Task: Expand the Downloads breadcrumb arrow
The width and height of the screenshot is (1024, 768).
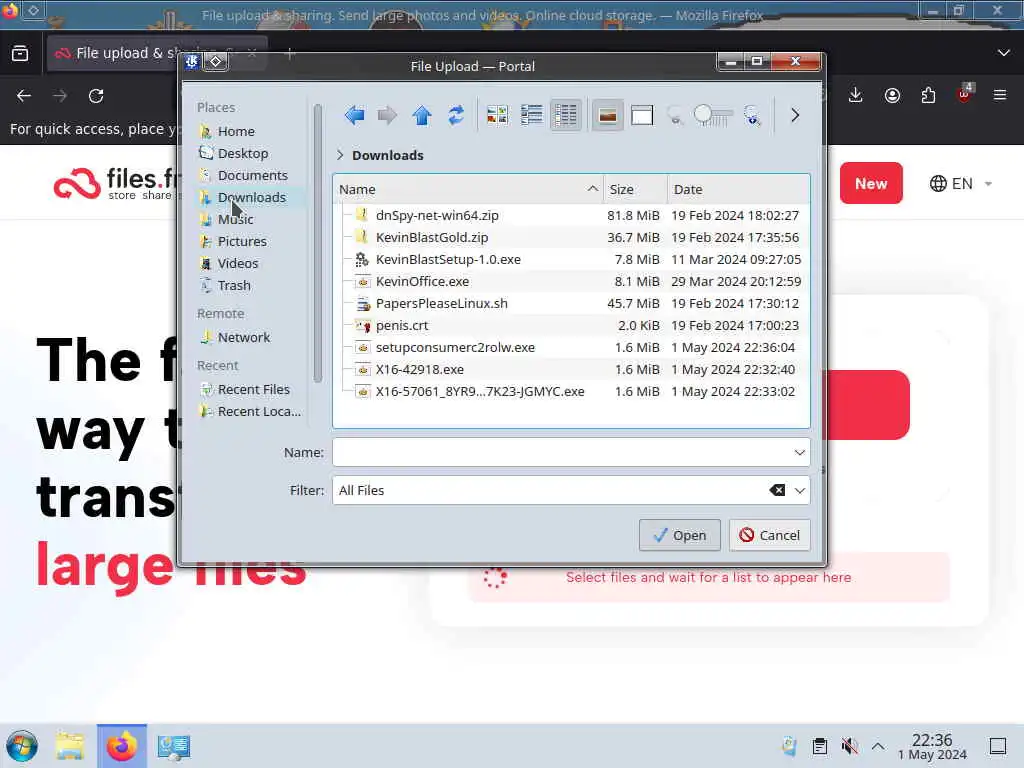Action: [340, 155]
